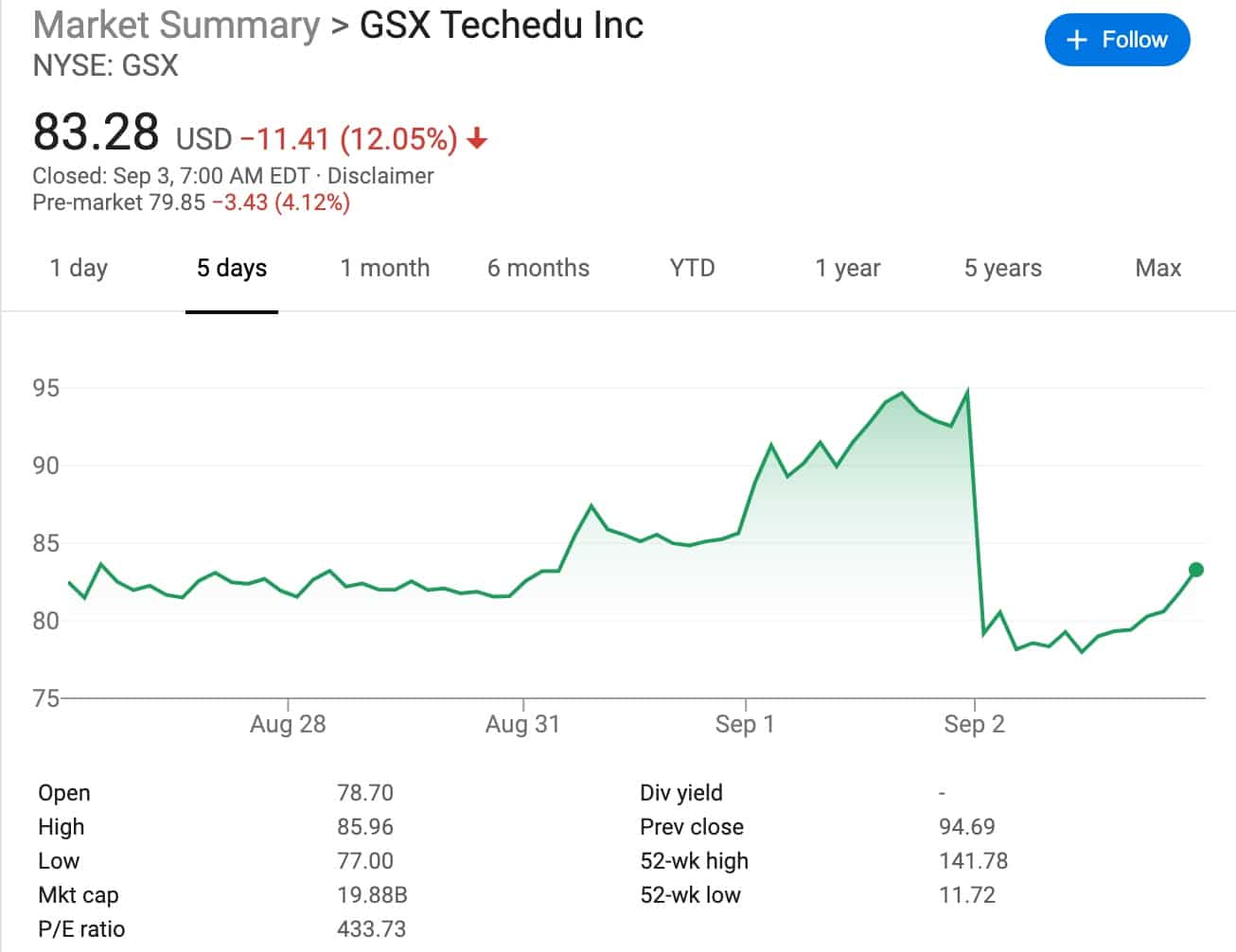Show the YTD chart range
The height and width of the screenshot is (952, 1236).
(692, 269)
